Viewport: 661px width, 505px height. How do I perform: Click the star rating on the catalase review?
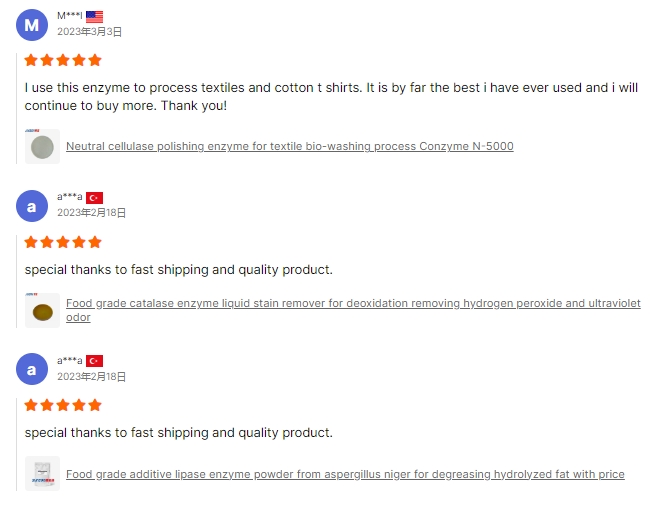(x=63, y=242)
